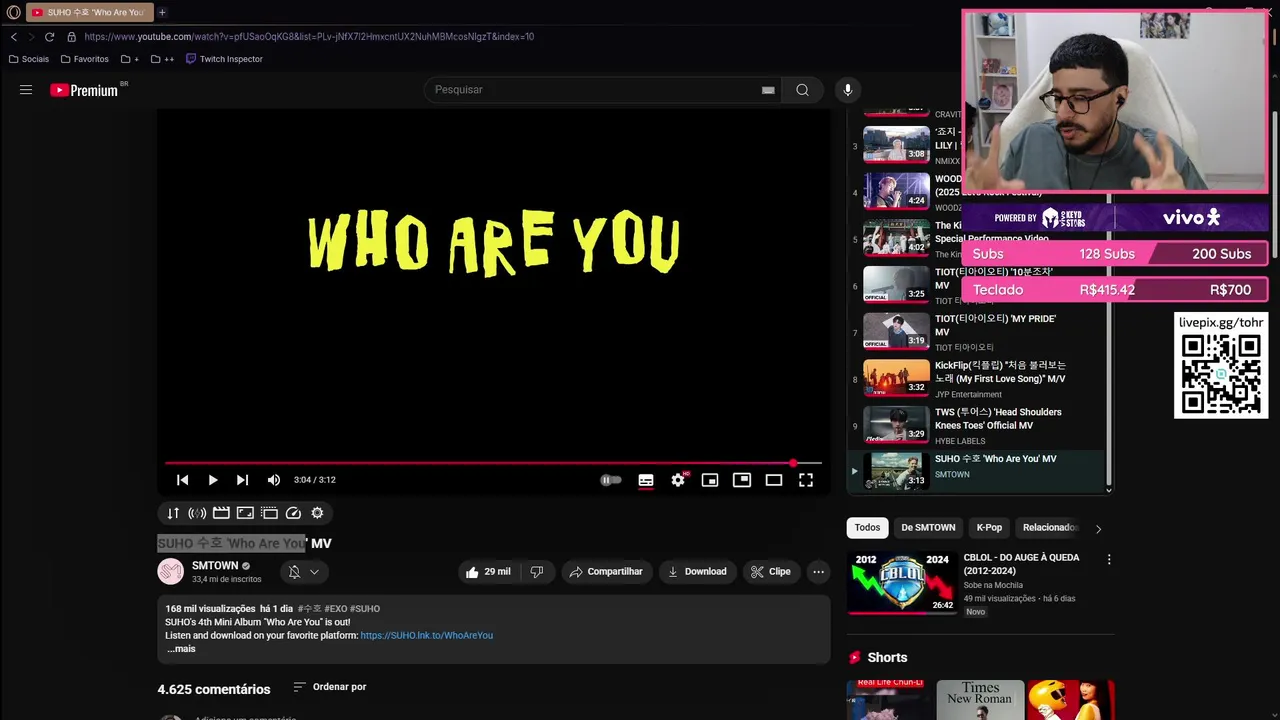Open the Ordenar por comments sort dropdown
This screenshot has width=1280, height=720.
[x=330, y=687]
